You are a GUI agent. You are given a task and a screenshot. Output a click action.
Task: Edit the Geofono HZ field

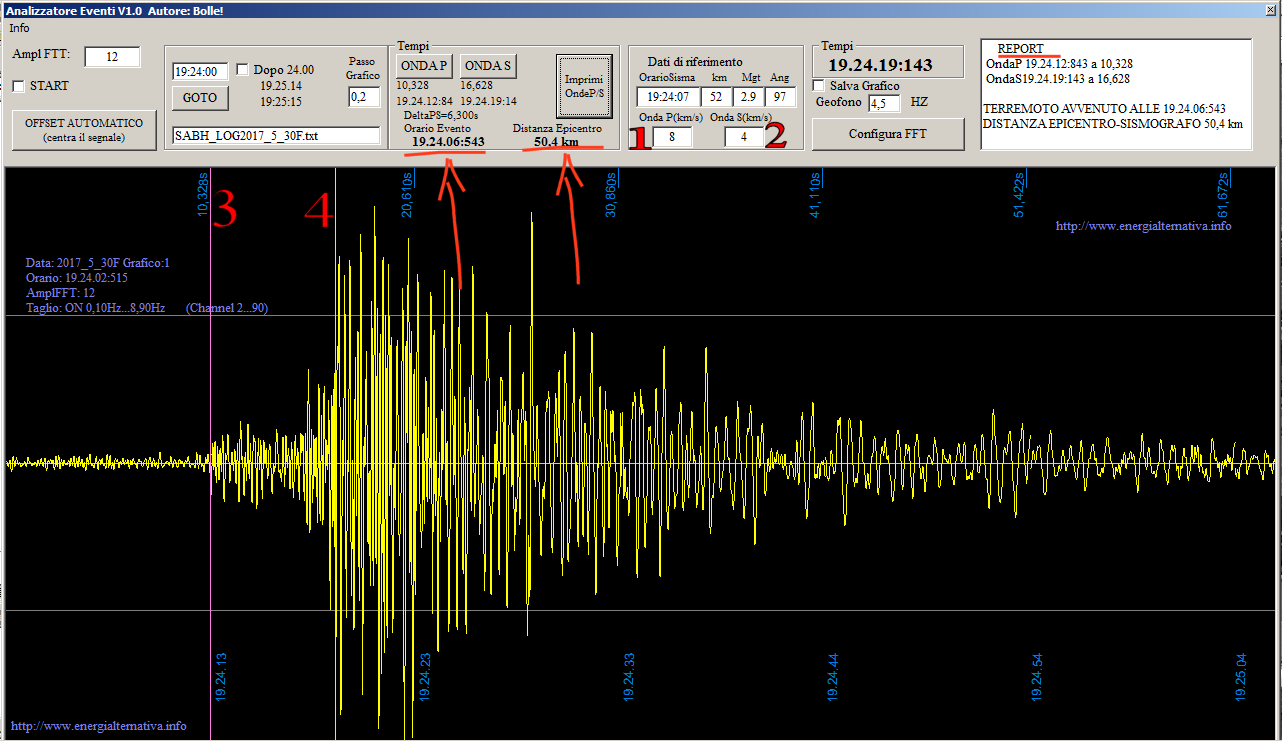pyautogui.click(x=884, y=103)
